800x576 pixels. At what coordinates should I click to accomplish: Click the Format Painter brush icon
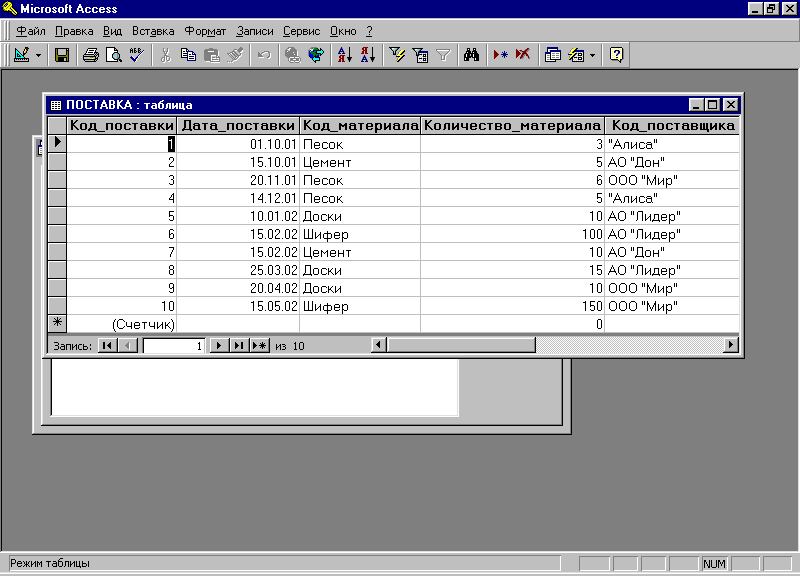pyautogui.click(x=235, y=55)
